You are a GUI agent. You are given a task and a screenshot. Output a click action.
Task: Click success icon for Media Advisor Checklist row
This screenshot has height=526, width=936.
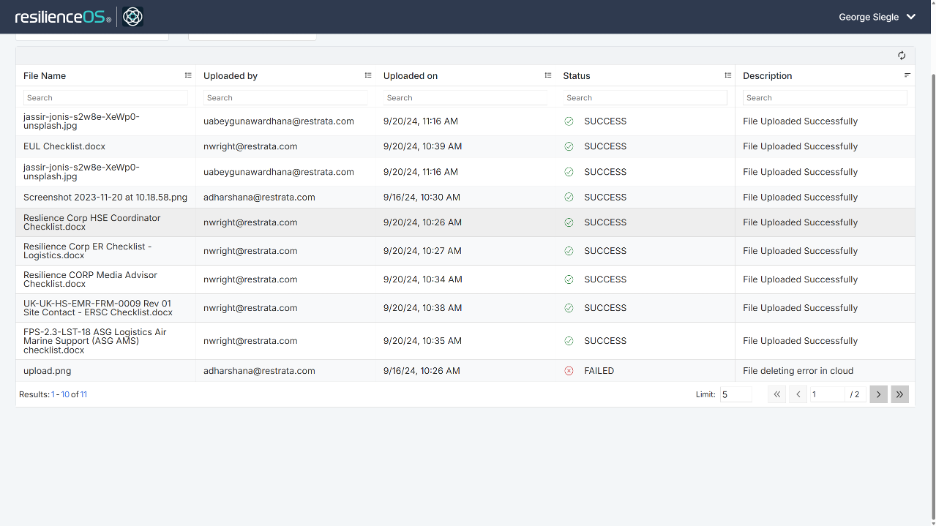(x=568, y=279)
